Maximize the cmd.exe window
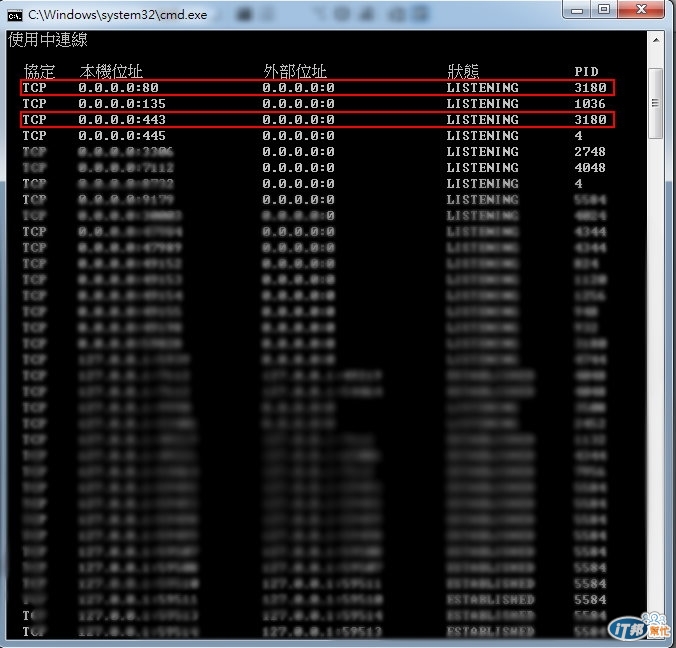Screen dimensions: 676x648 coord(604,9)
